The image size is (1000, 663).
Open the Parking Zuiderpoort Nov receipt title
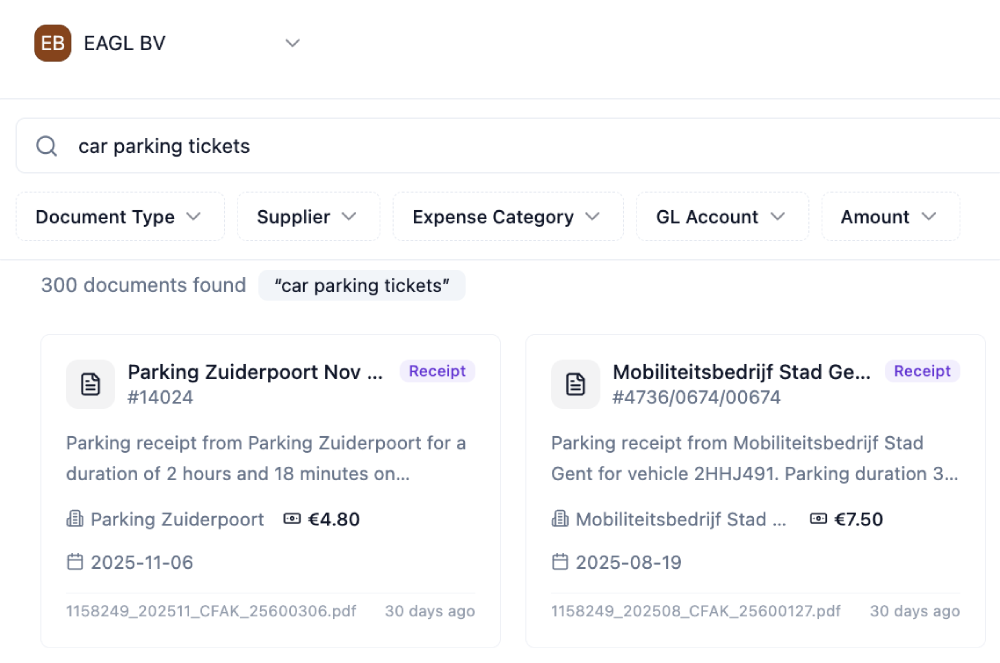coord(256,372)
